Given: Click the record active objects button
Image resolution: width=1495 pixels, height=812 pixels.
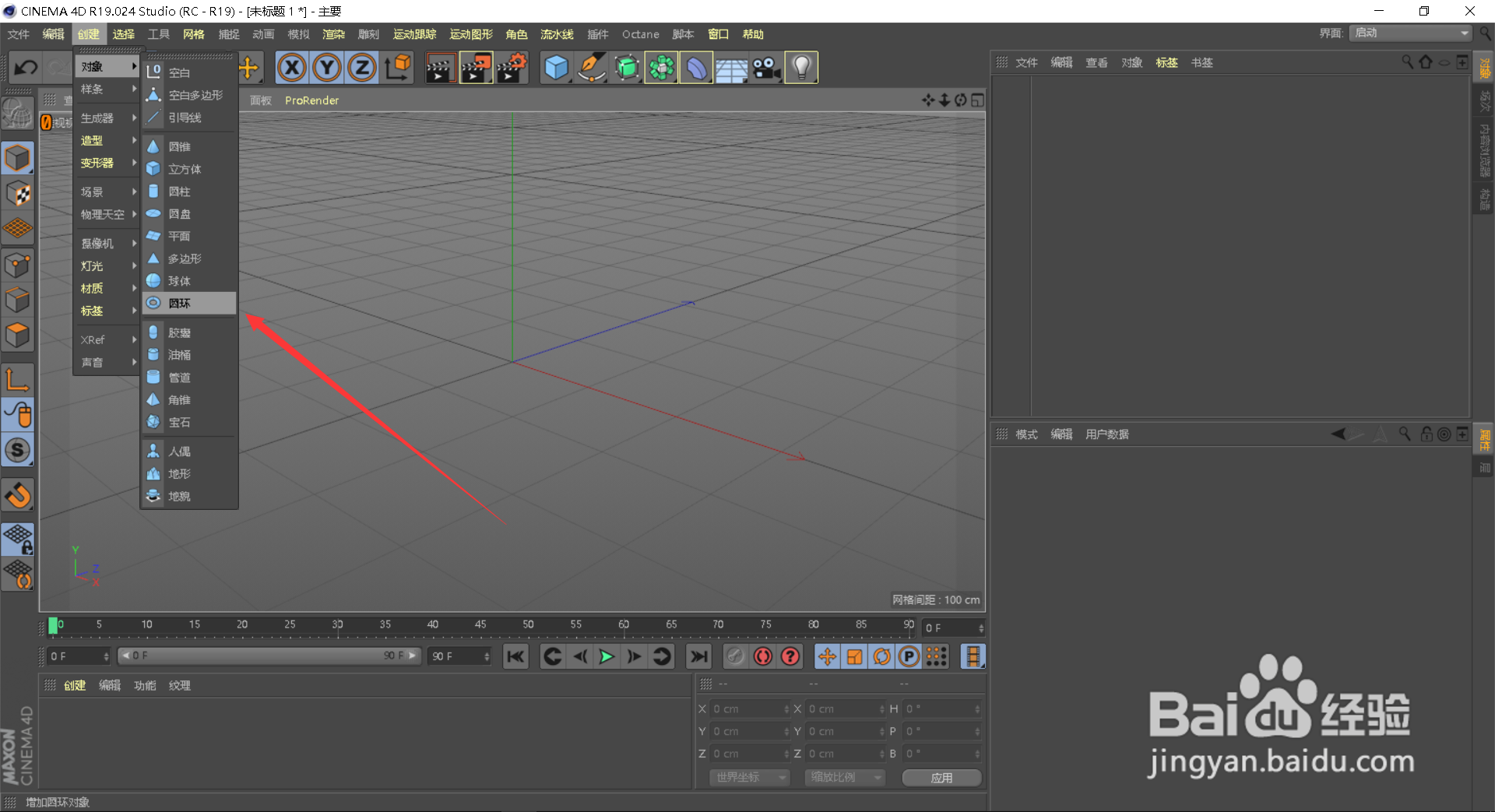Looking at the screenshot, I should tap(763, 656).
